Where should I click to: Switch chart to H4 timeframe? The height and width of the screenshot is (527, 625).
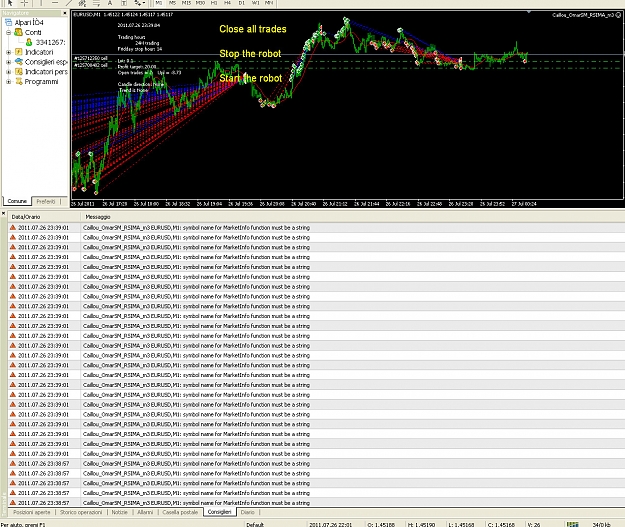pyautogui.click(x=227, y=3)
